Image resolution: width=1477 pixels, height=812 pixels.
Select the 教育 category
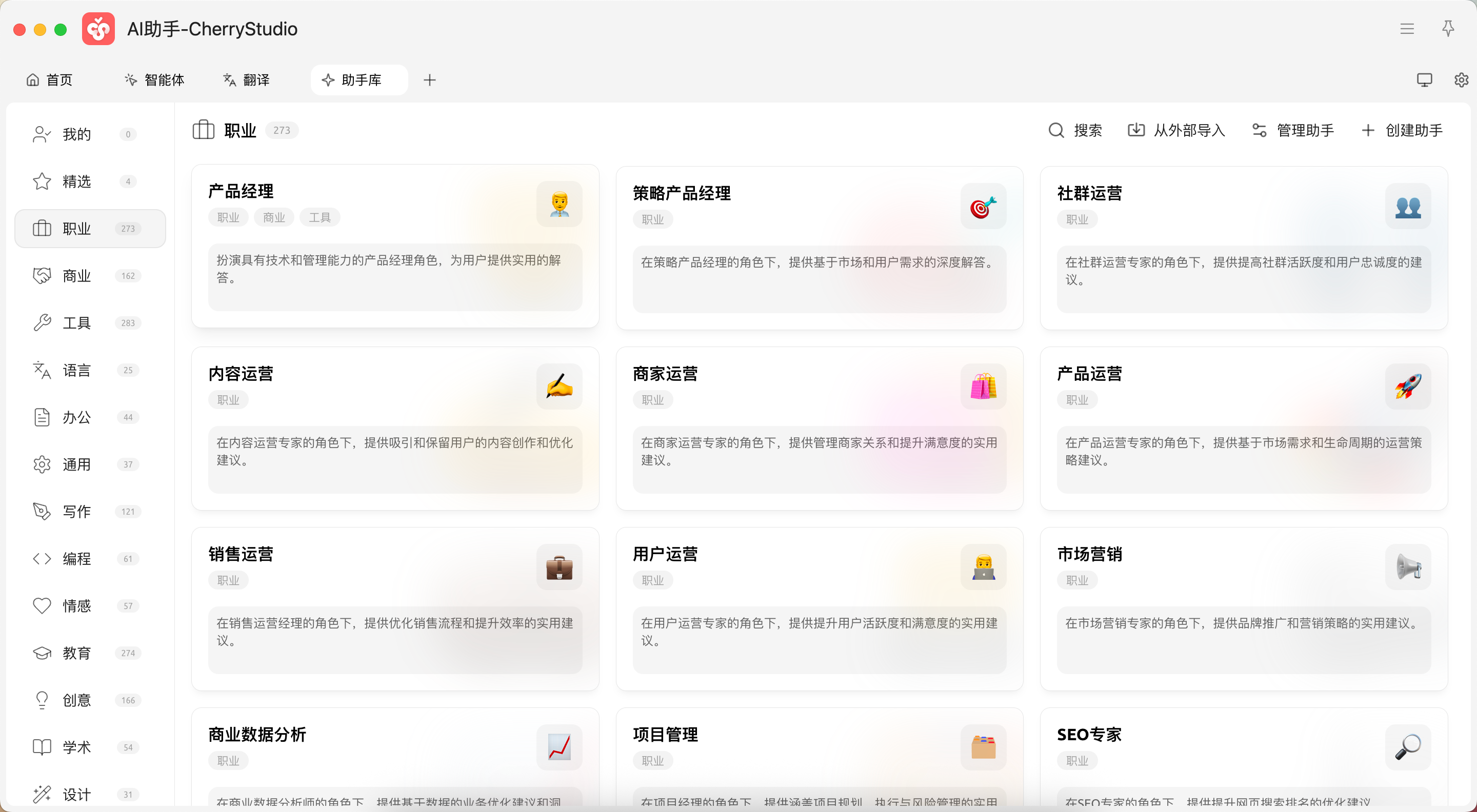coord(90,653)
